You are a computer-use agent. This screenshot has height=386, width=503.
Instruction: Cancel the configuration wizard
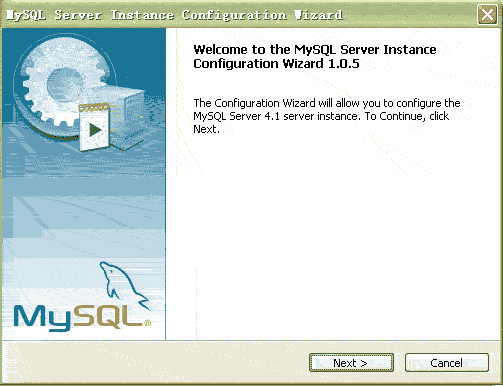tap(447, 363)
